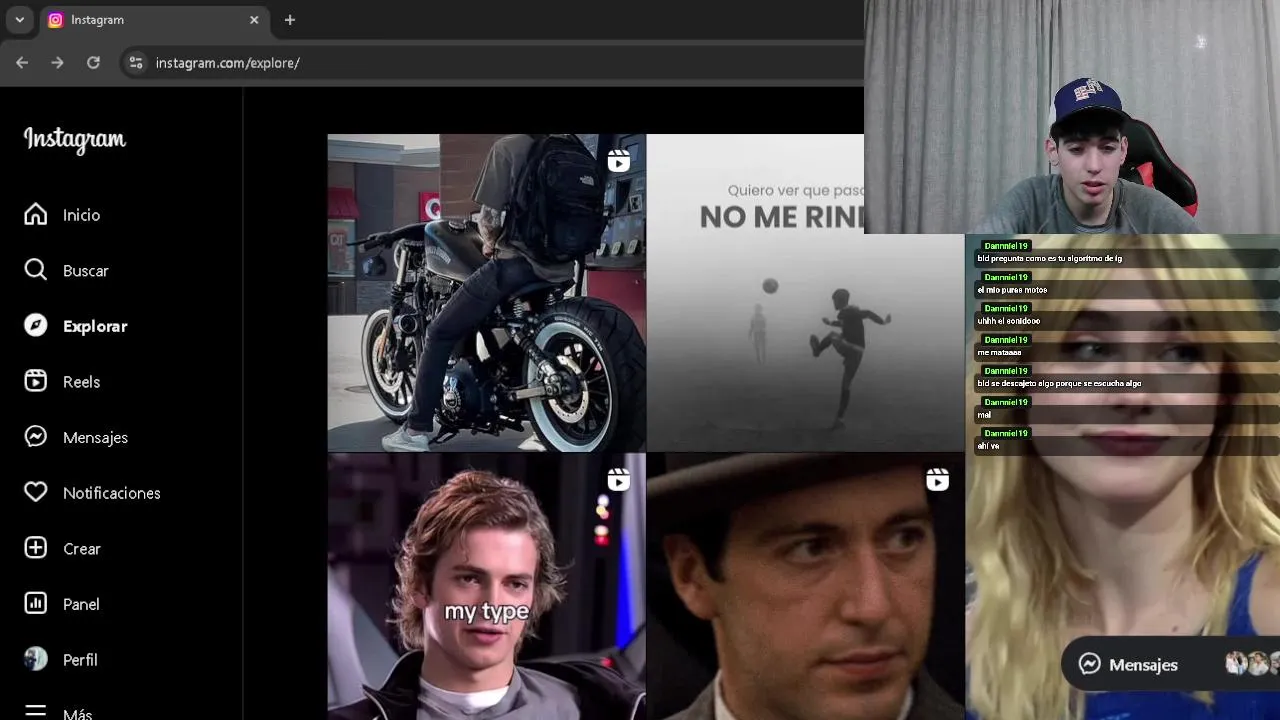Open the motorcycle reel thumbnail

[486, 293]
